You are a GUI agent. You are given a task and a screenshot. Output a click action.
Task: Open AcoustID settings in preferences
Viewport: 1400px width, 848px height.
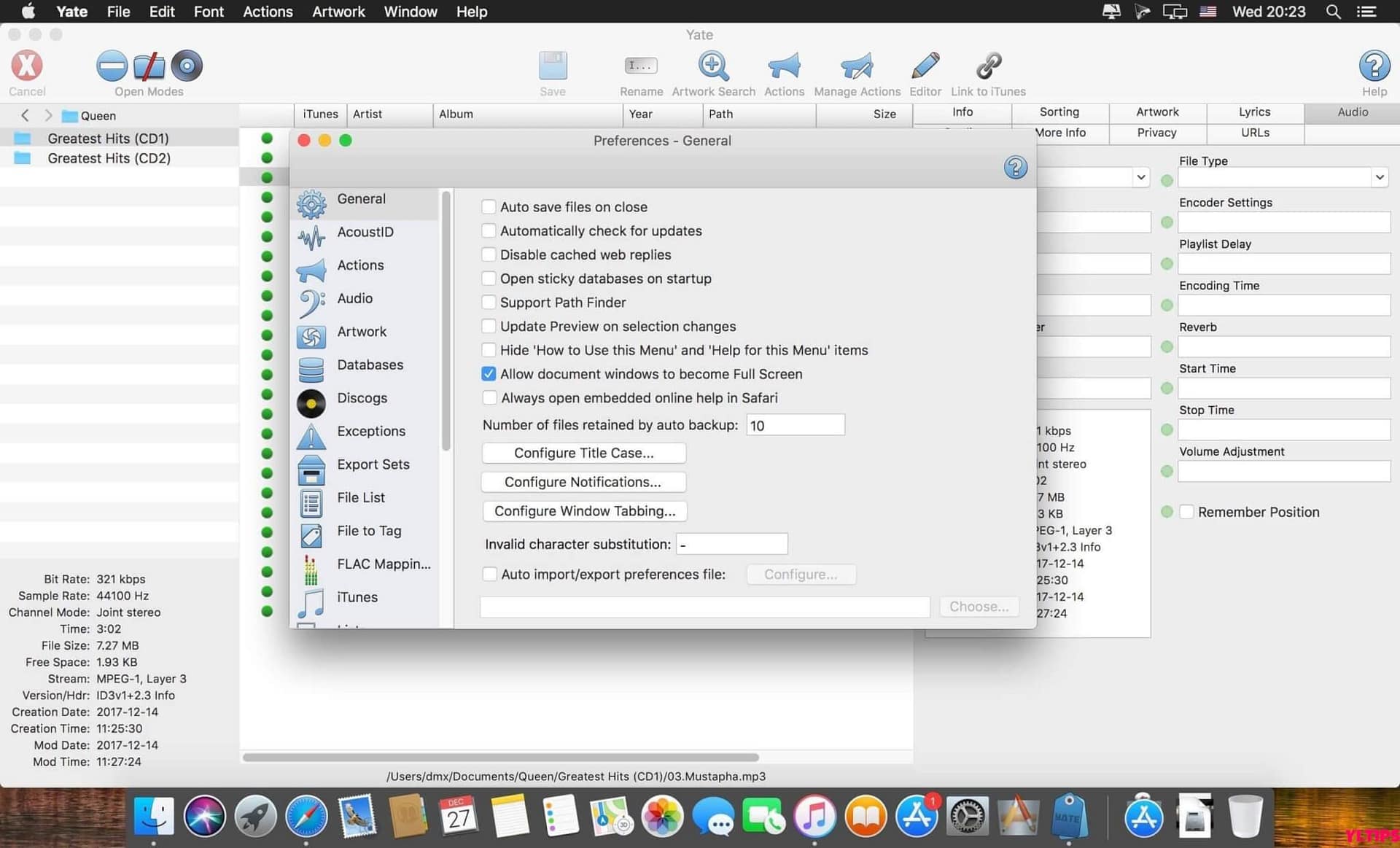[365, 232]
